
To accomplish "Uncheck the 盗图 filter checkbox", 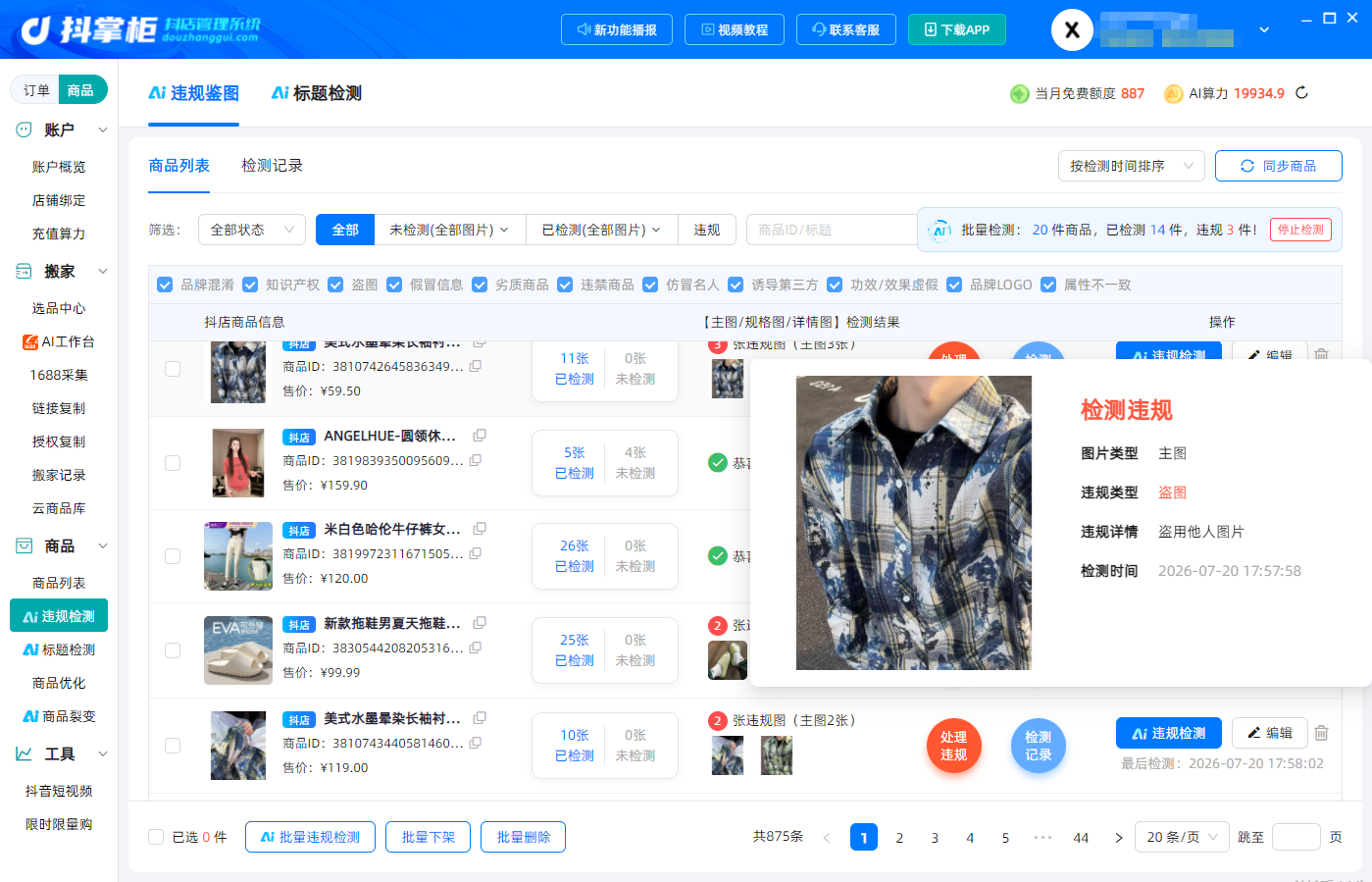I will click(x=335, y=285).
